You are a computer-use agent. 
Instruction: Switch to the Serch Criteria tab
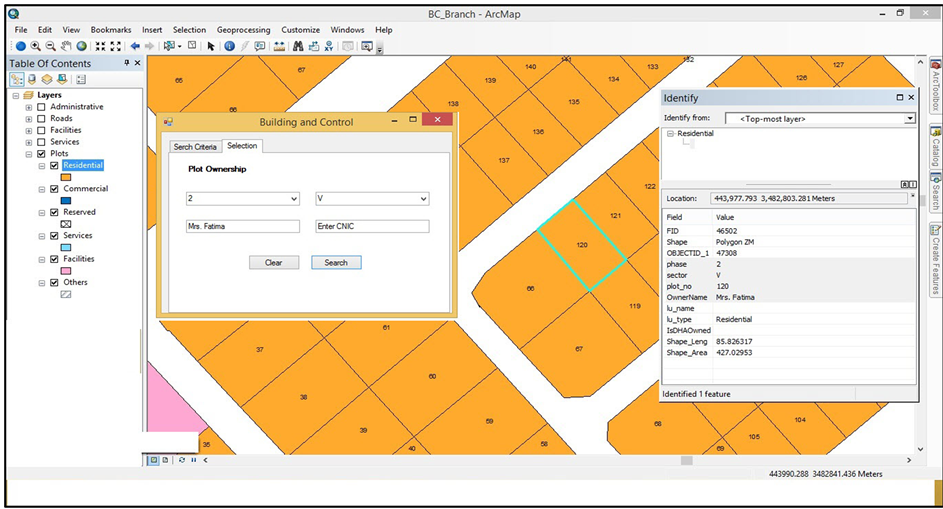click(x=195, y=147)
